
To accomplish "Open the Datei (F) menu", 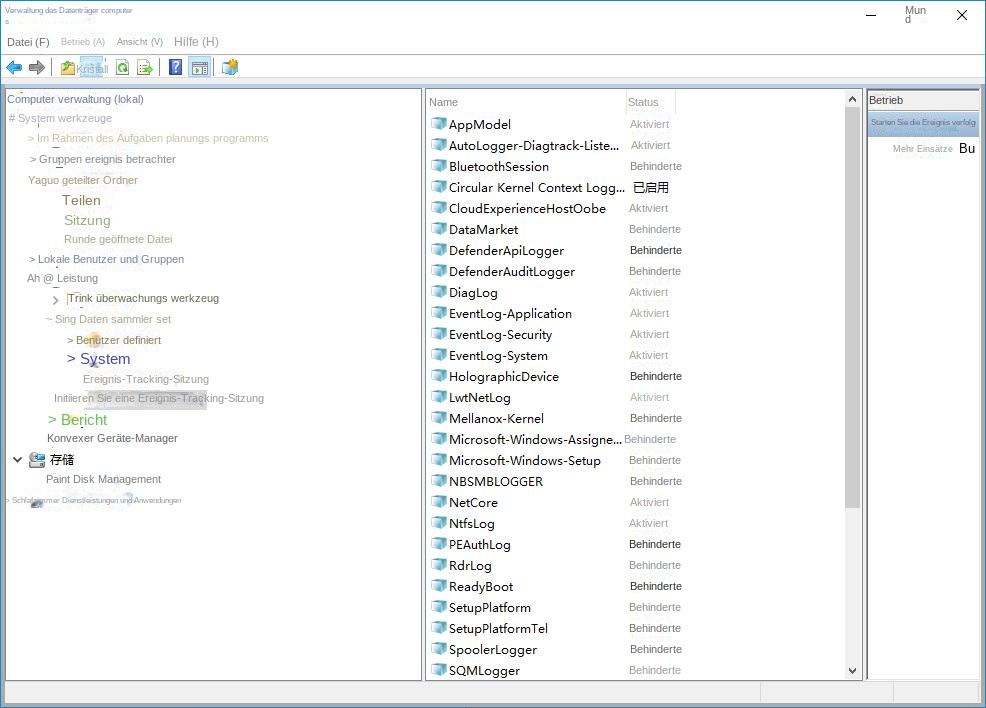I will coord(27,42).
